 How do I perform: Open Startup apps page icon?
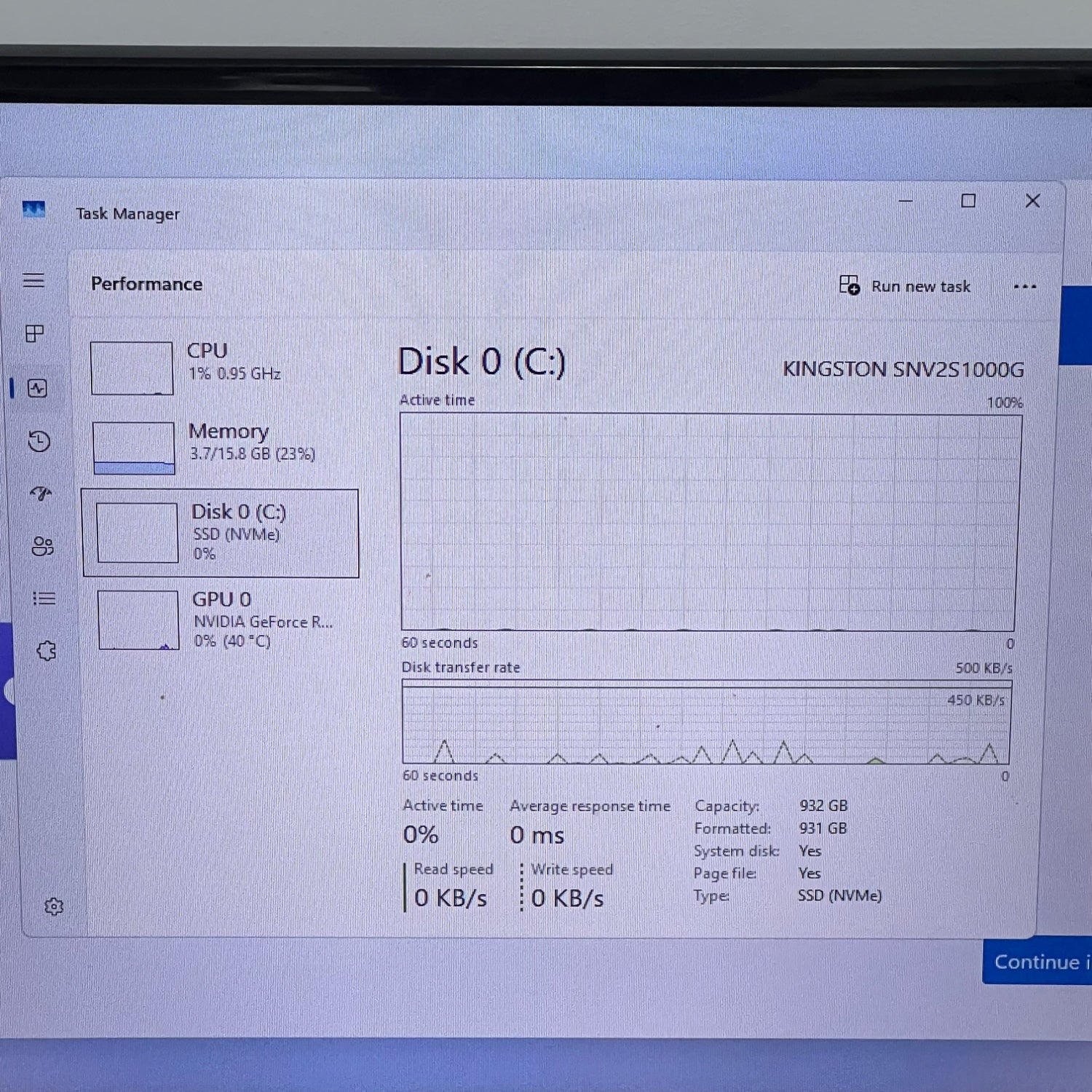click(x=41, y=494)
